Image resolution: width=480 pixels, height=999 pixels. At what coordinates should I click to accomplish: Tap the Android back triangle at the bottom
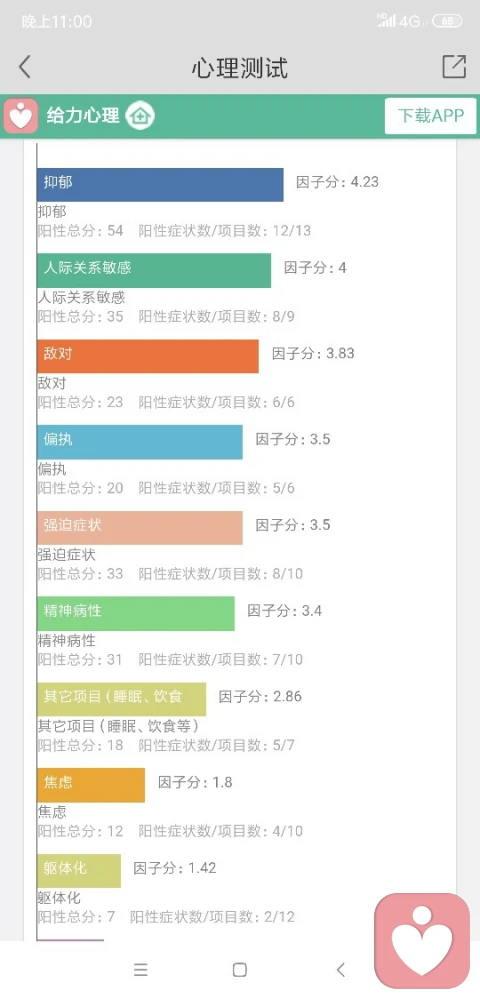pos(340,970)
